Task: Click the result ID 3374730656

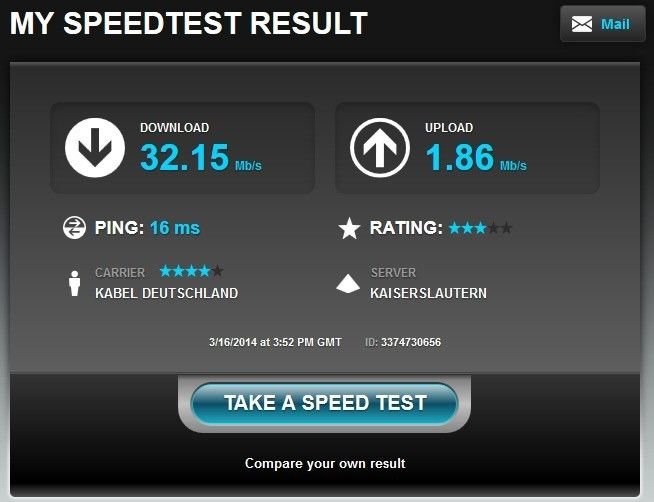Action: tap(411, 342)
